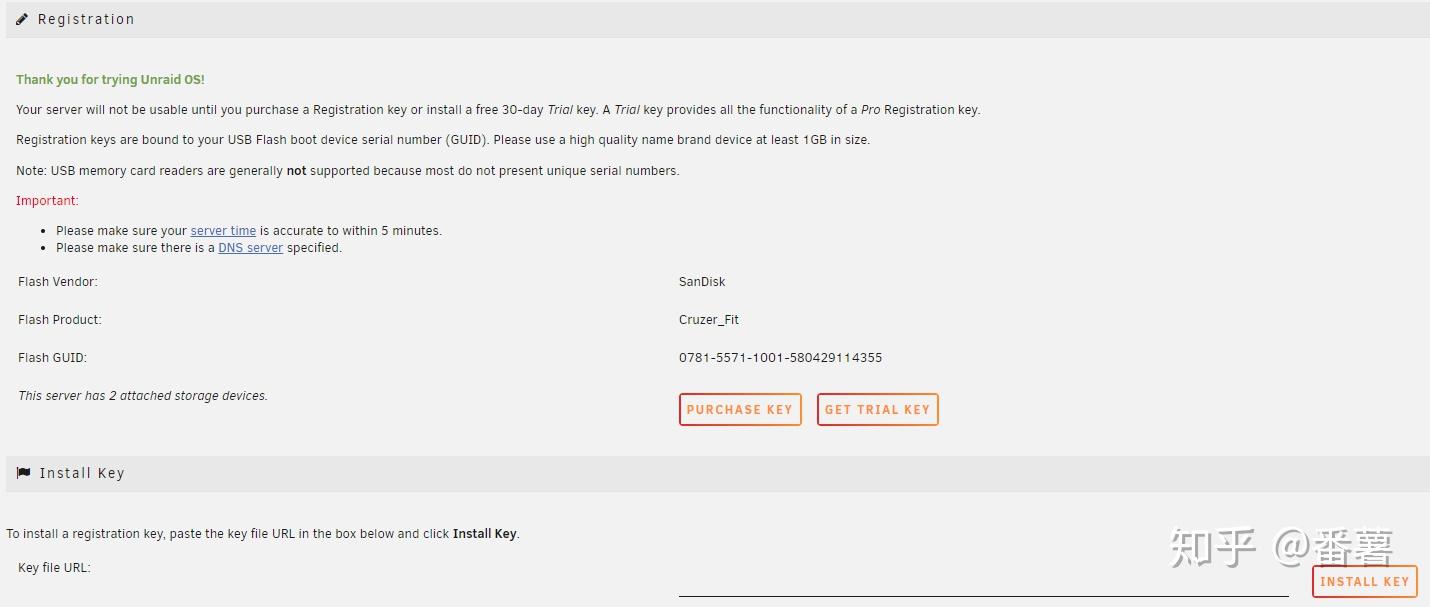1430x607 pixels.
Task: Click the pencil icon beside Registration
Action: coord(22,19)
